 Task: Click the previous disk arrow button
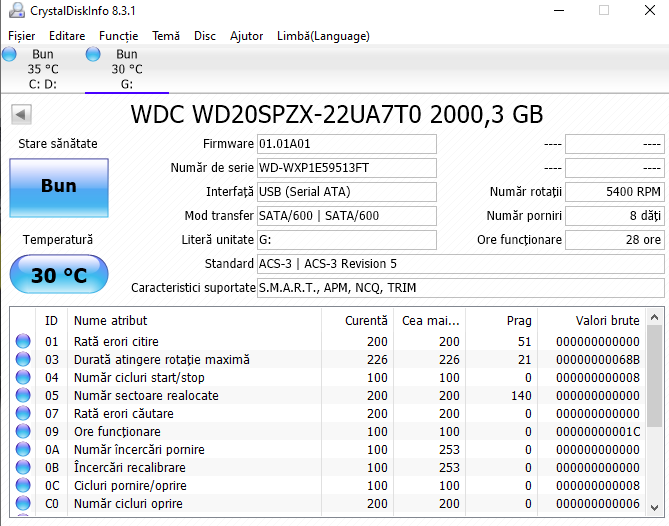pyautogui.click(x=21, y=114)
